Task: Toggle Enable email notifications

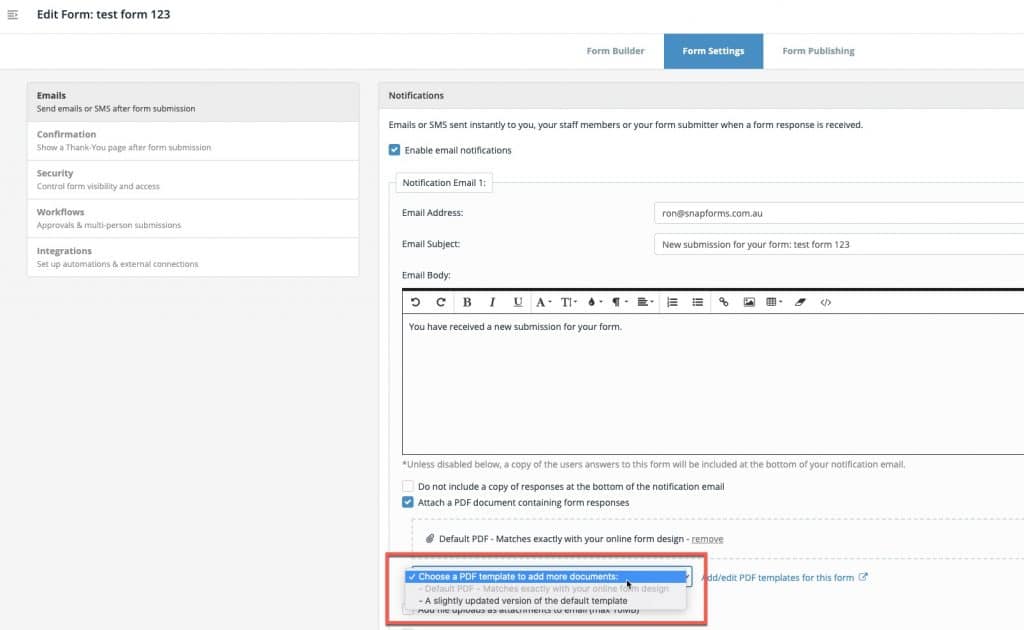Action: pos(393,148)
